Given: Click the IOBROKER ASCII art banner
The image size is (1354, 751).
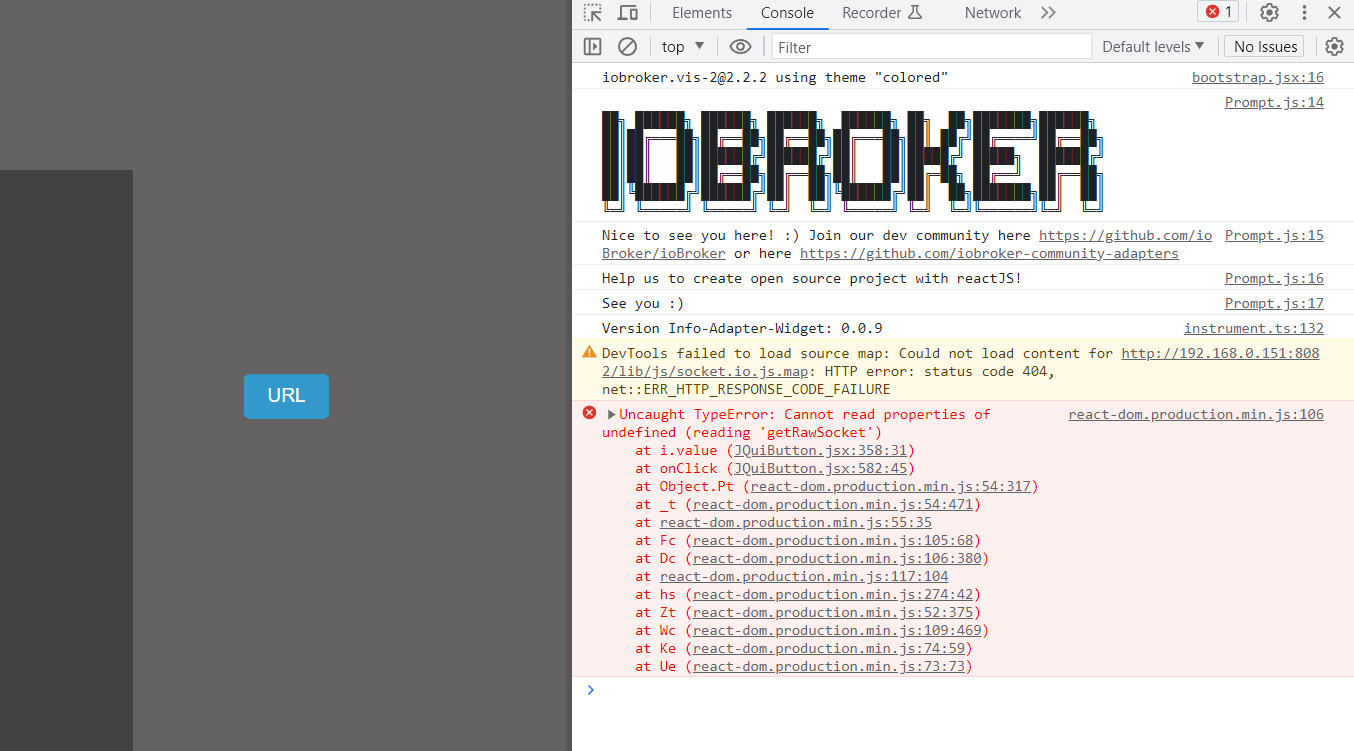Looking at the screenshot, I should 852,161.
